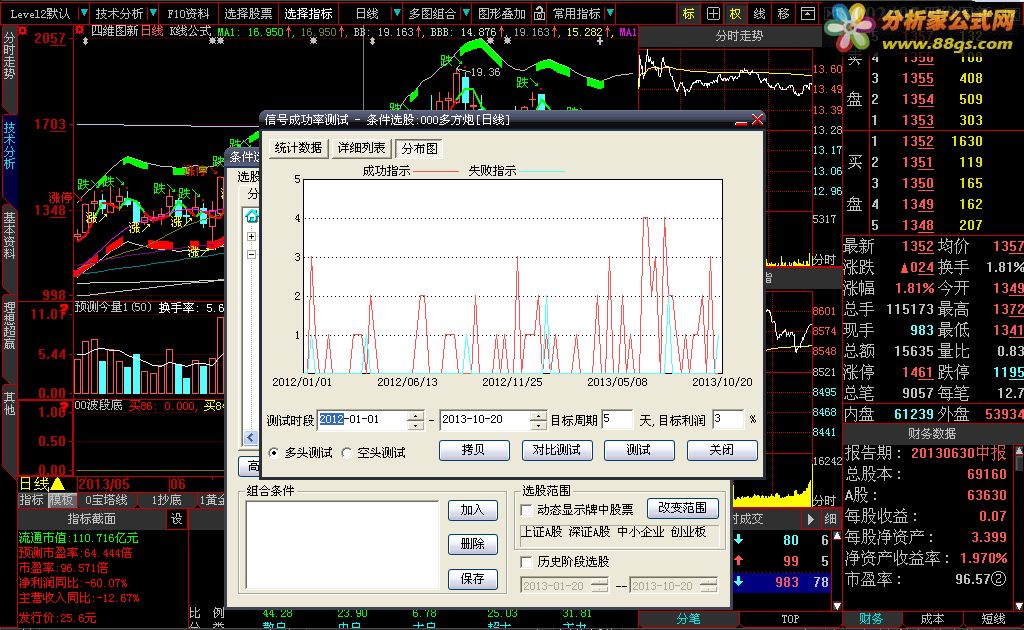Click the 拷贝 button
The image size is (1024, 630).
click(x=473, y=450)
